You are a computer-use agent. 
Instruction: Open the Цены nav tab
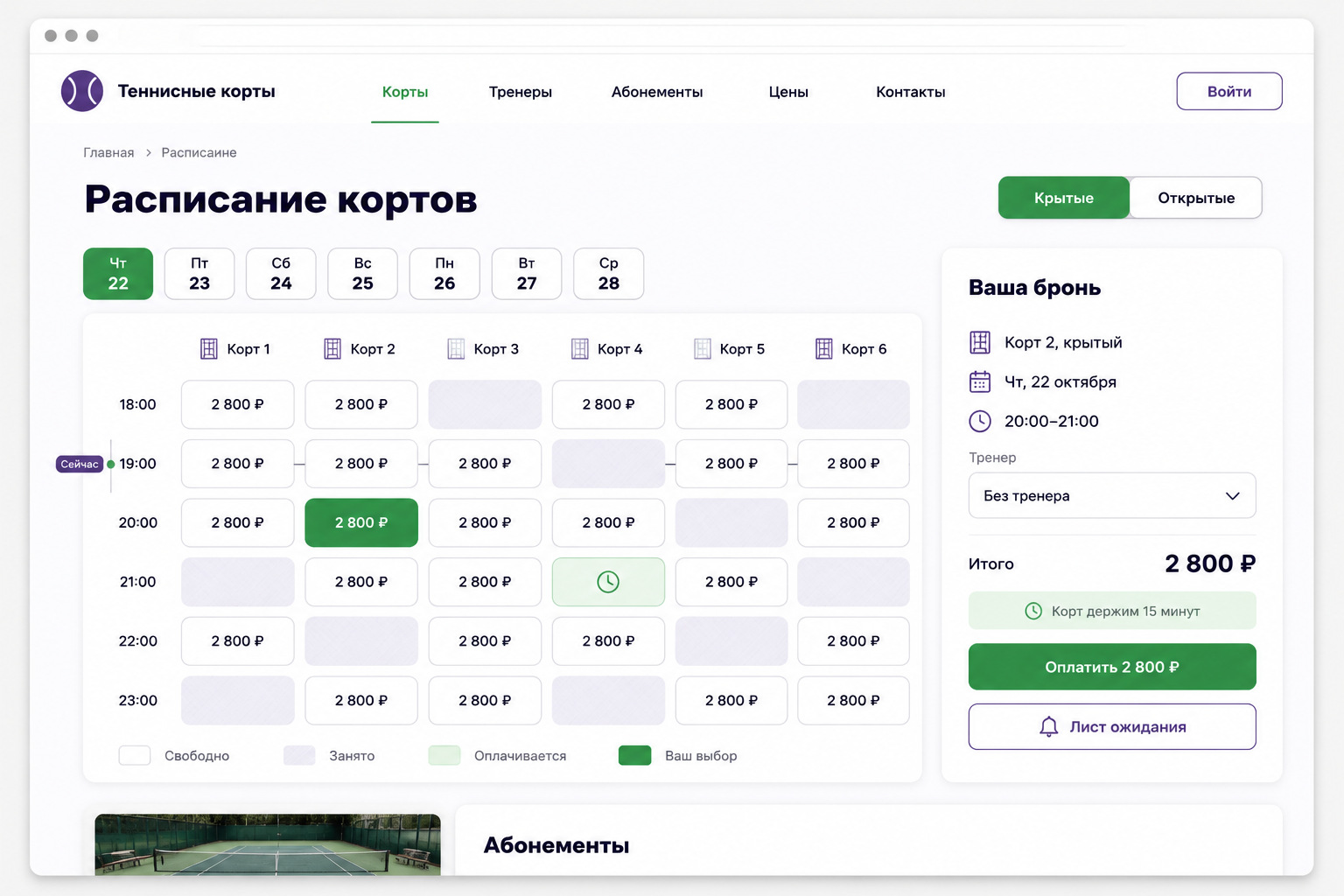click(x=788, y=92)
